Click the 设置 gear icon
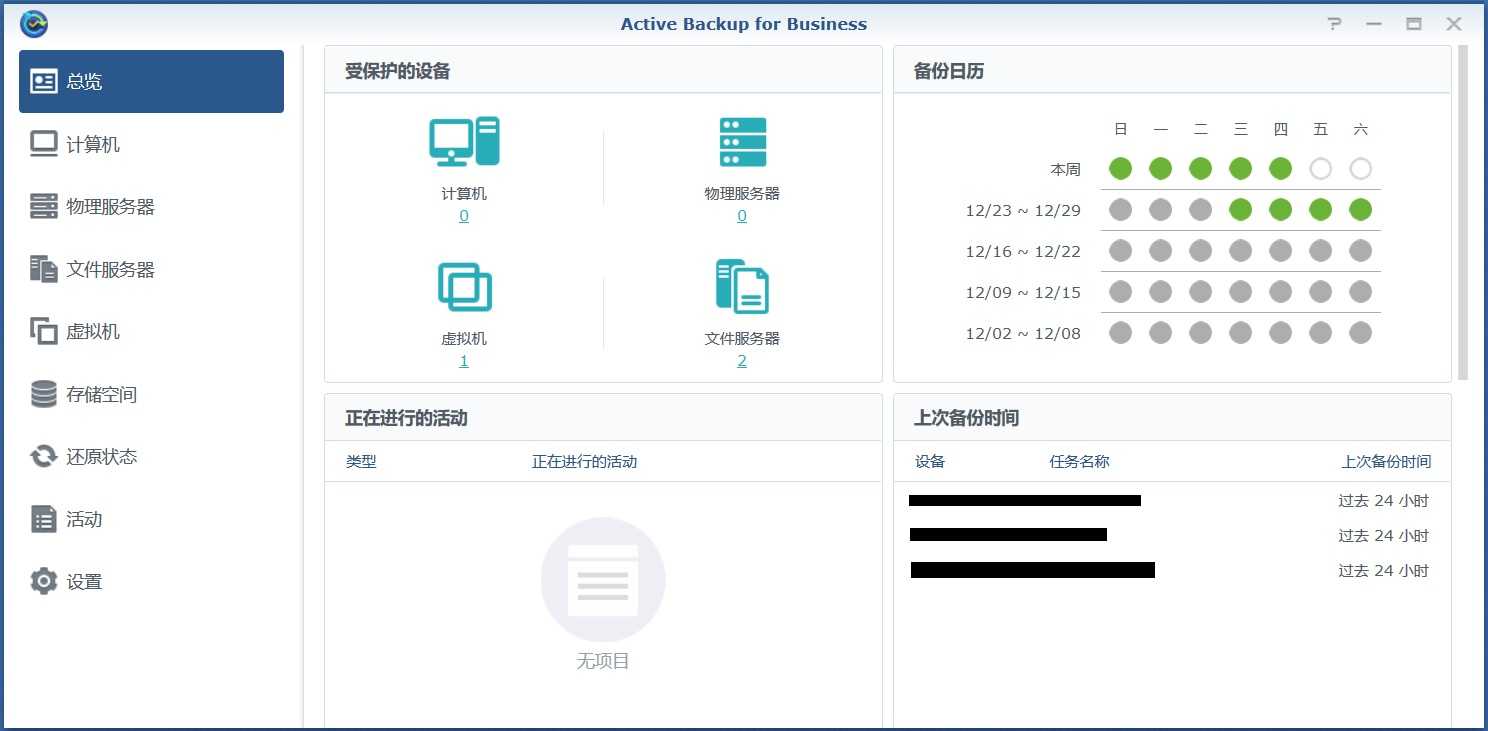Viewport: 1488px width, 731px height. click(44, 581)
